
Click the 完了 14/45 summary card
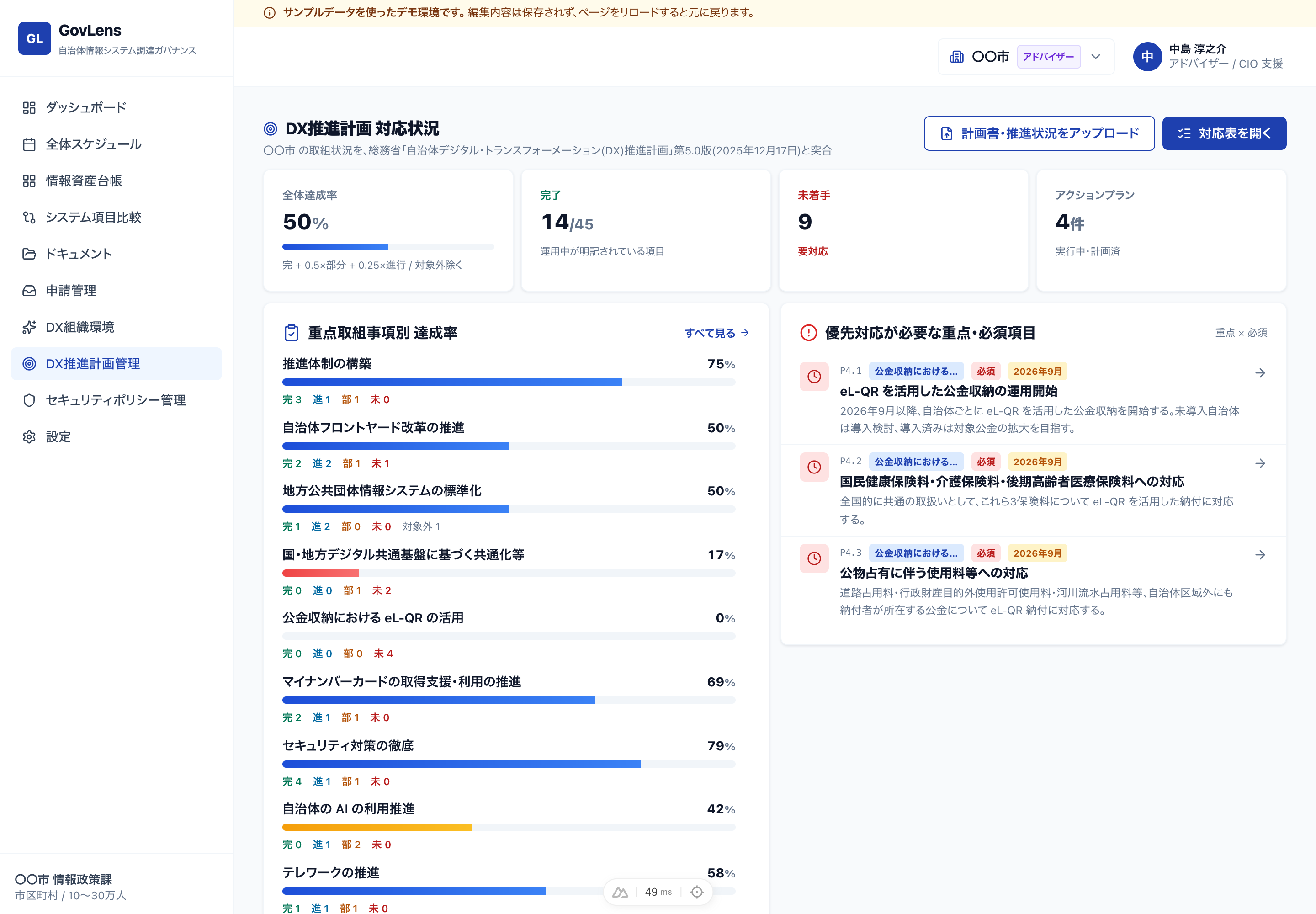click(x=646, y=230)
